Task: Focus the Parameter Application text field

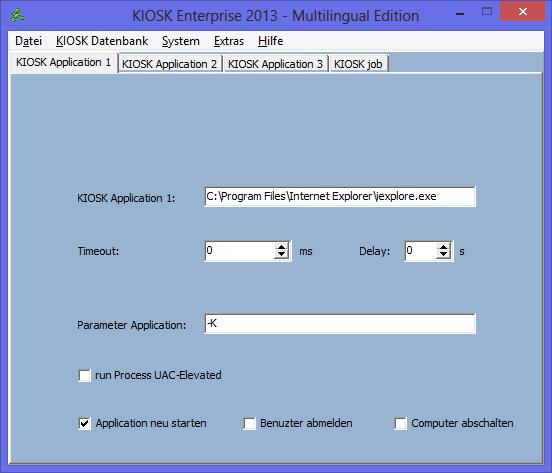Action: (x=340, y=324)
